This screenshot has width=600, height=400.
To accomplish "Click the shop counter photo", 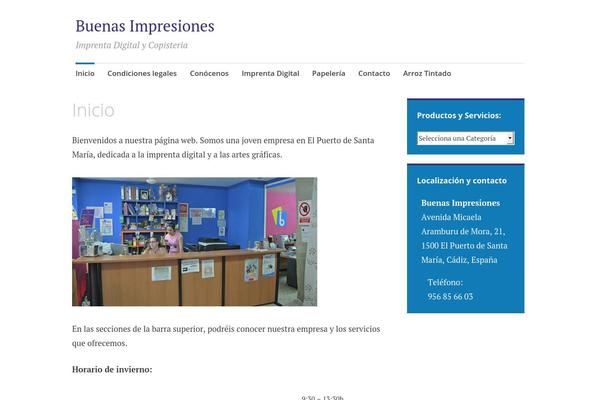I will [x=194, y=242].
